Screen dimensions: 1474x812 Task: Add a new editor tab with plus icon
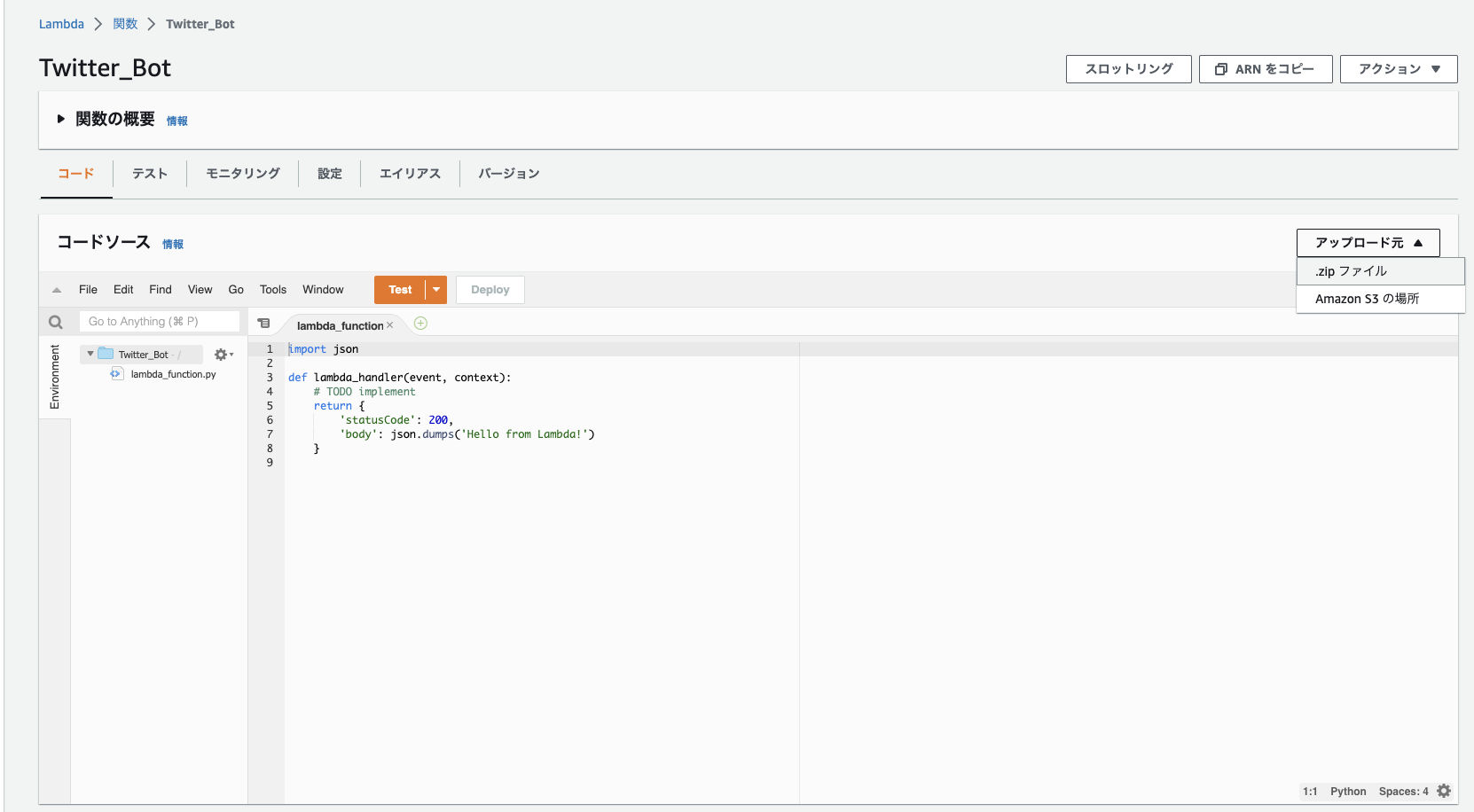pyautogui.click(x=421, y=324)
